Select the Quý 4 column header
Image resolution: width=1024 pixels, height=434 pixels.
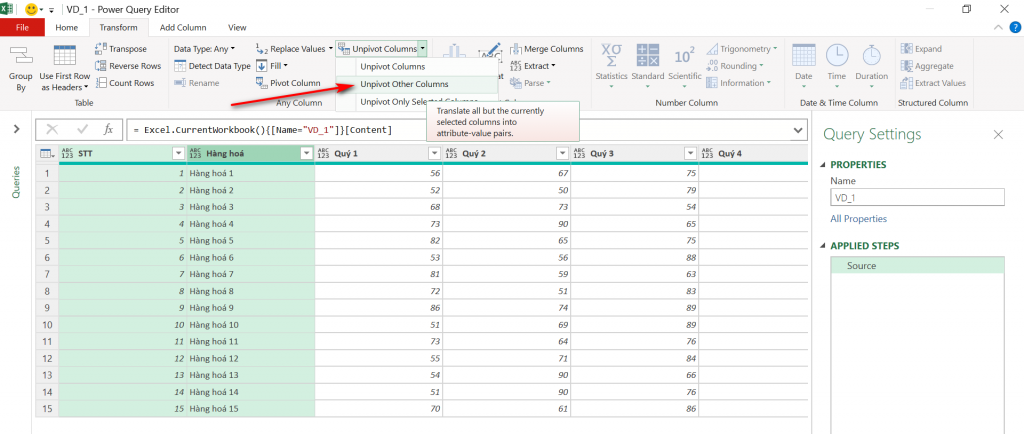click(753, 153)
